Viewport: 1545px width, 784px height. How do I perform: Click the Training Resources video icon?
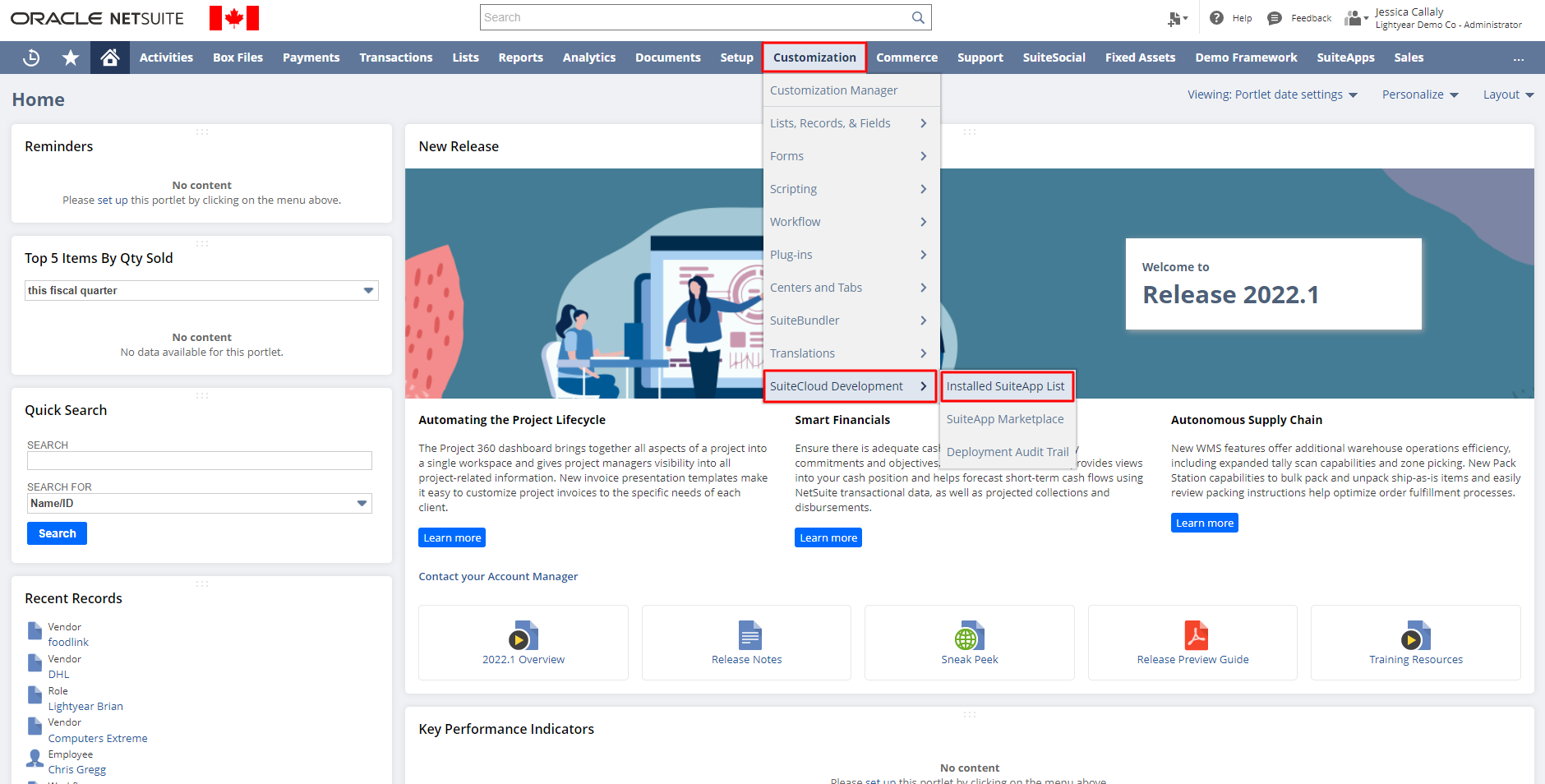1415,636
